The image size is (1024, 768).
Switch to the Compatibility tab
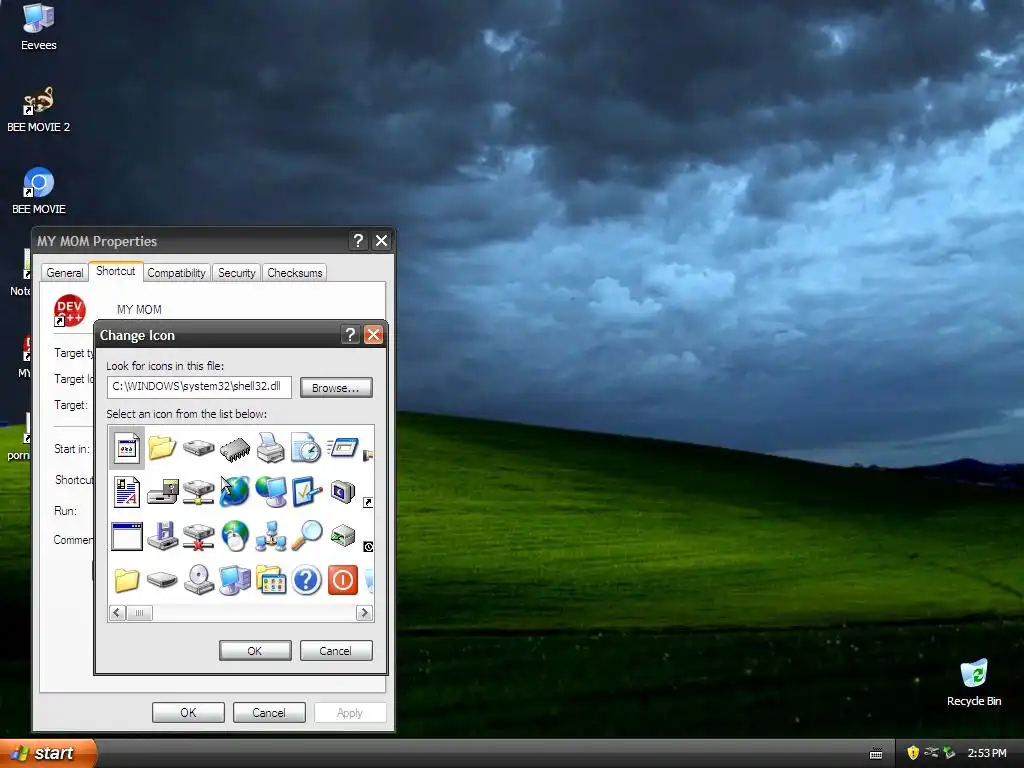point(176,273)
